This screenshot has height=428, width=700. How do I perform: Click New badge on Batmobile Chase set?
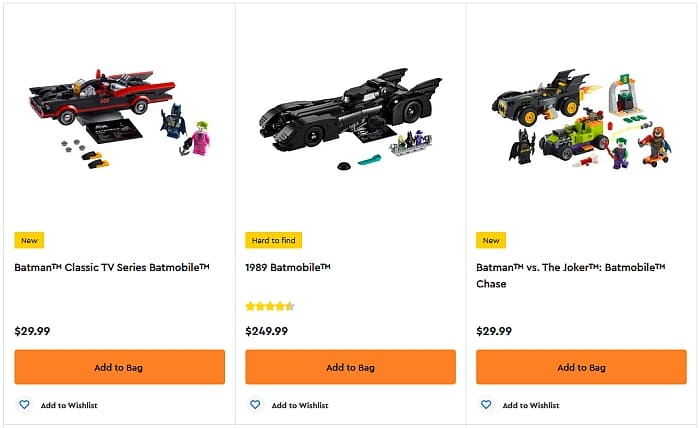(491, 240)
